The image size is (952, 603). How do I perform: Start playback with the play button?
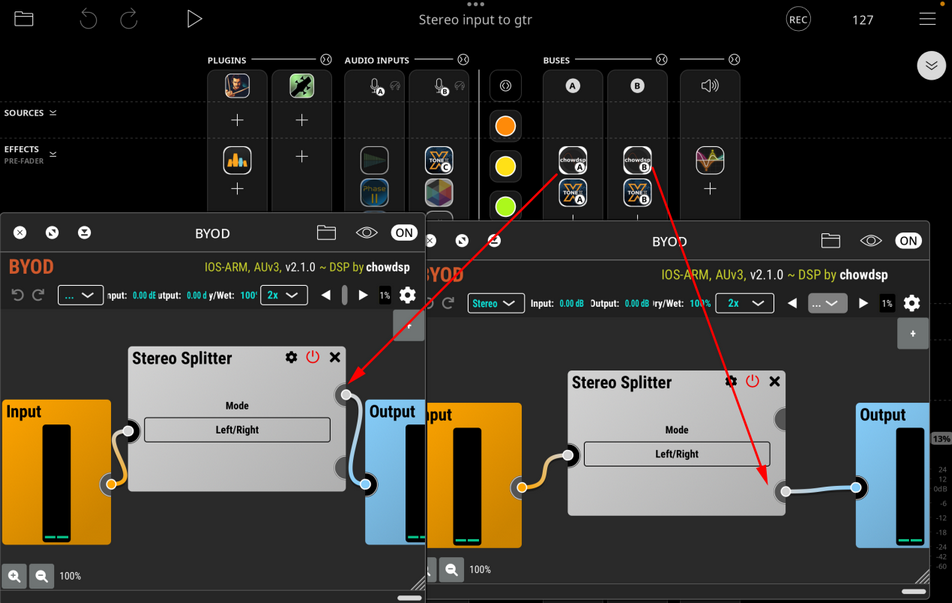pos(194,19)
